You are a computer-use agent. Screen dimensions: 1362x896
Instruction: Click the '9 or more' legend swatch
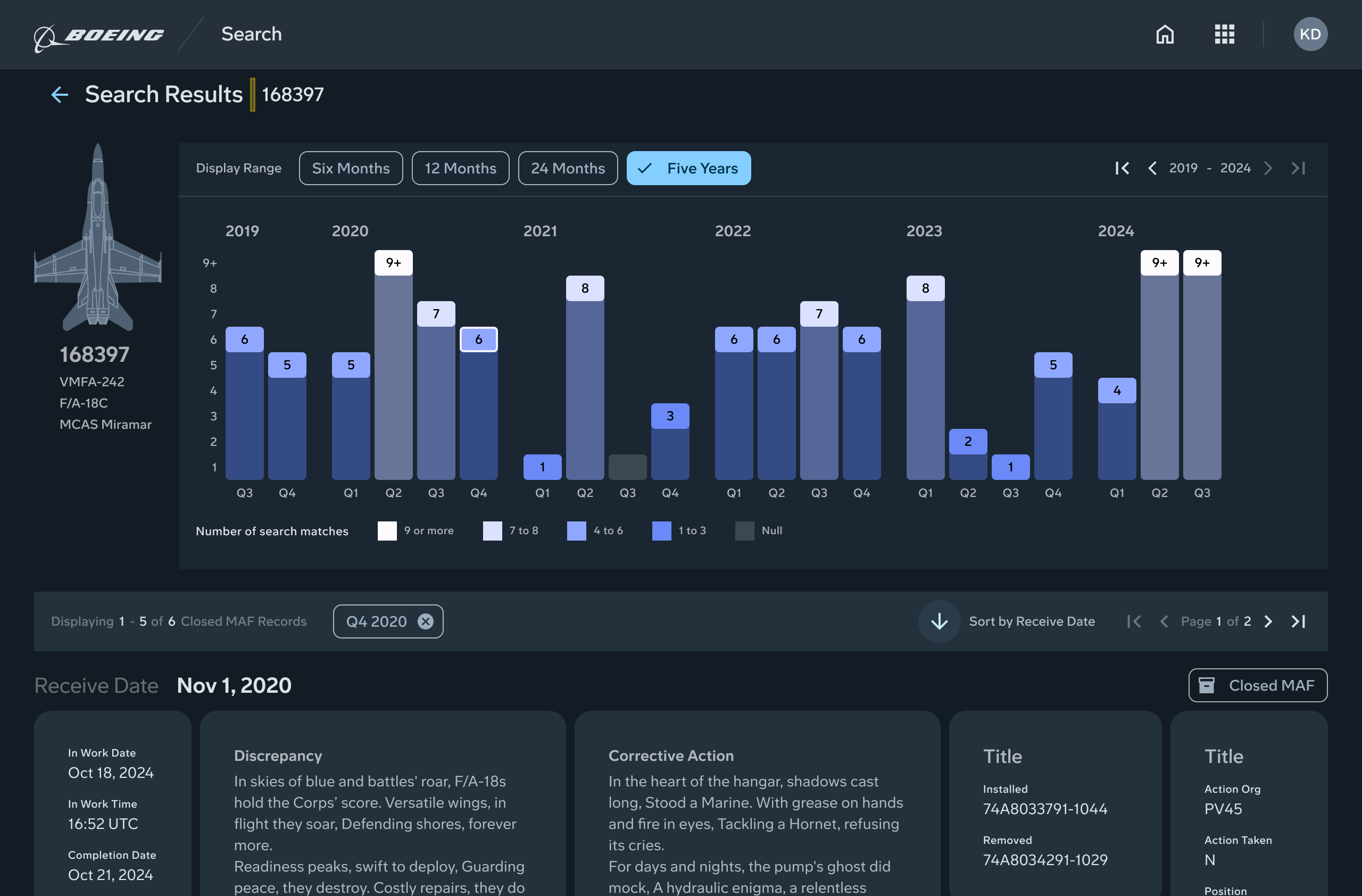(387, 530)
